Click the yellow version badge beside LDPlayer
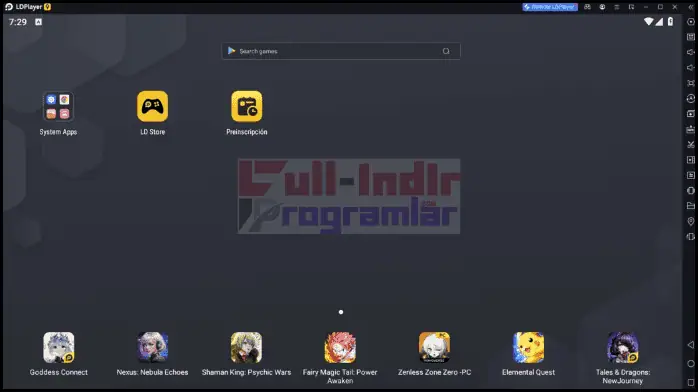698x392 pixels. point(48,7)
